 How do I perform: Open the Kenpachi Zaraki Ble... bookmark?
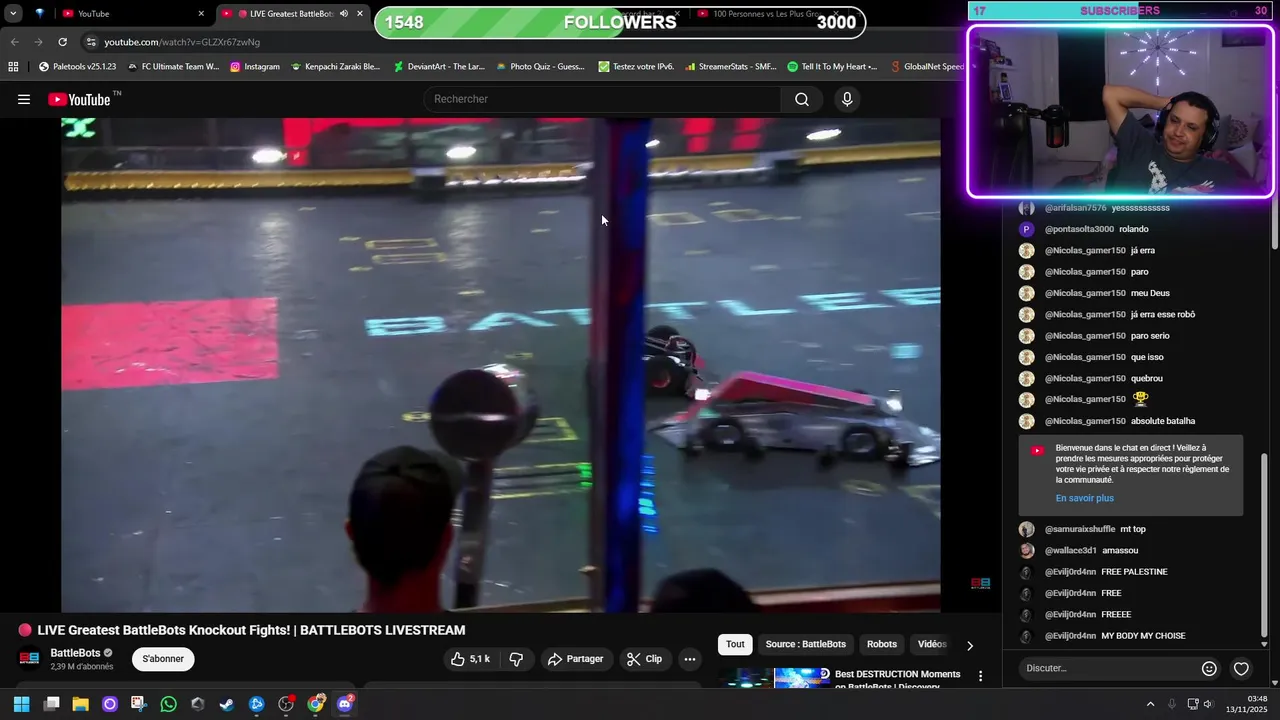pyautogui.click(x=335, y=67)
